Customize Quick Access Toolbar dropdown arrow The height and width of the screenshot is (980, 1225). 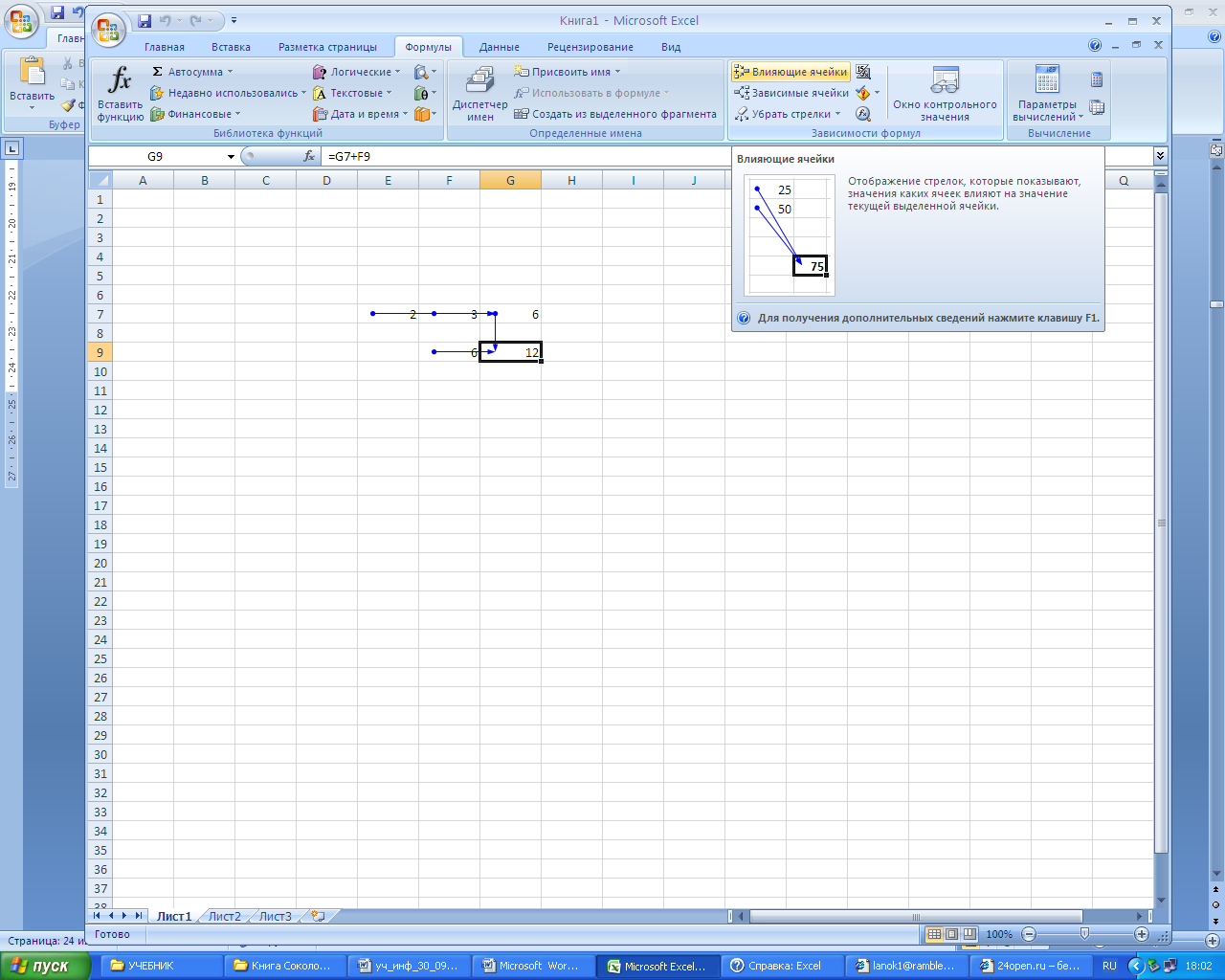[x=234, y=20]
